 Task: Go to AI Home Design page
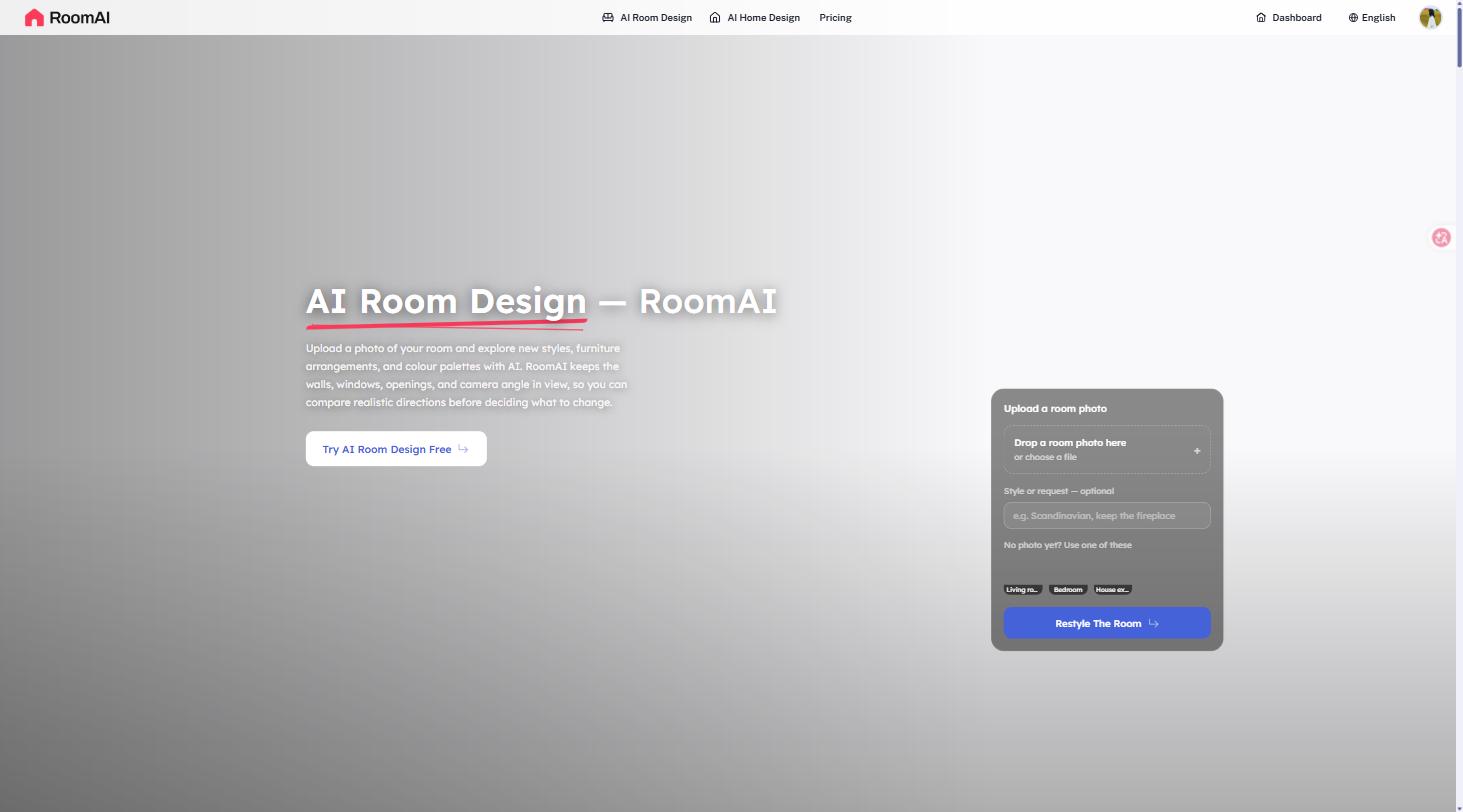[755, 18]
